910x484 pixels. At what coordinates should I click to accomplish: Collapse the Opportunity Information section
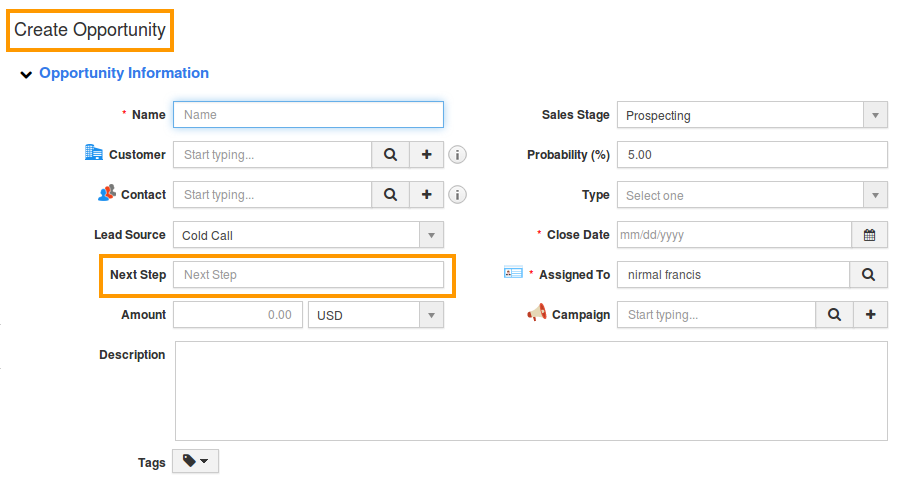26,74
